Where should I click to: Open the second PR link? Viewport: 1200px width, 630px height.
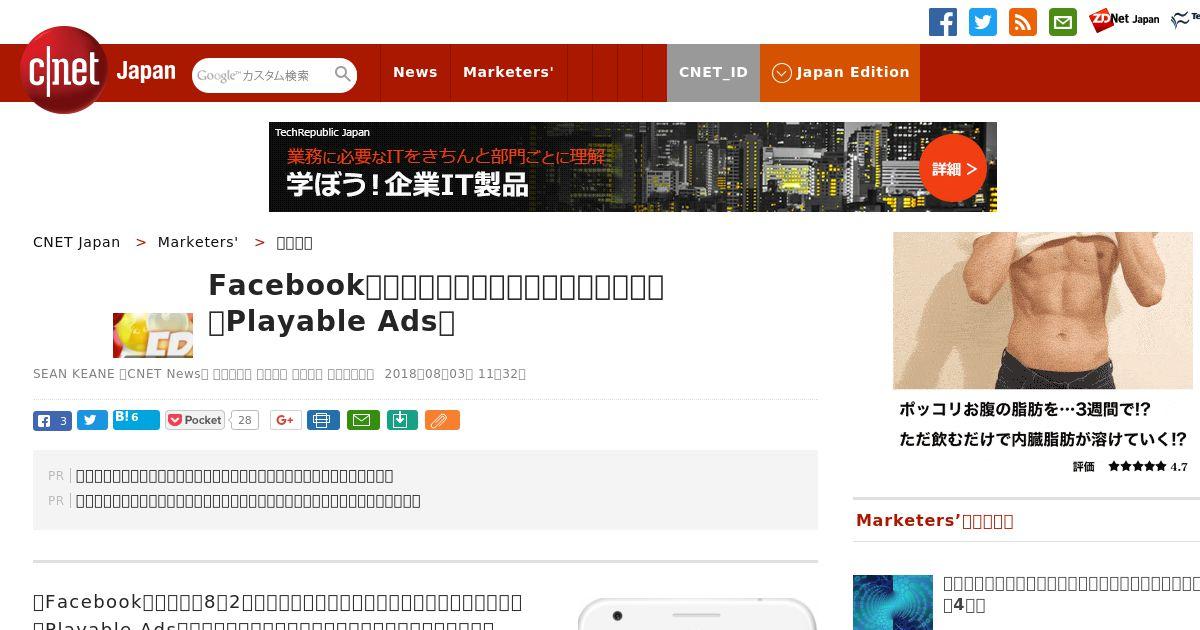(248, 501)
